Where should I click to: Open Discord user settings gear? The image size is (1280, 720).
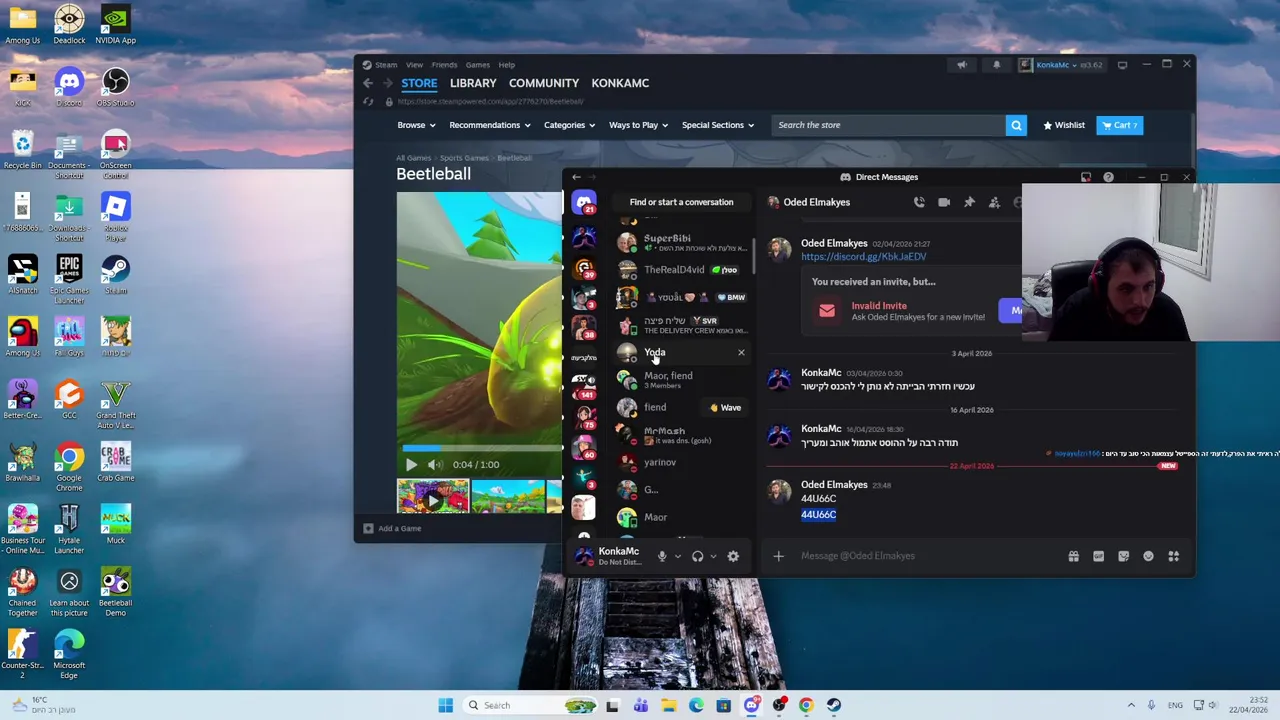click(x=733, y=556)
